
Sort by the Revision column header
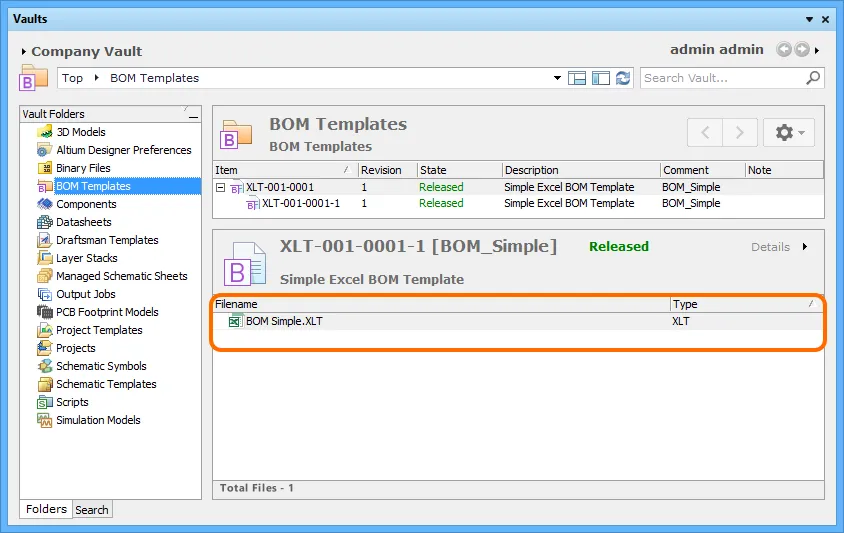coord(388,170)
